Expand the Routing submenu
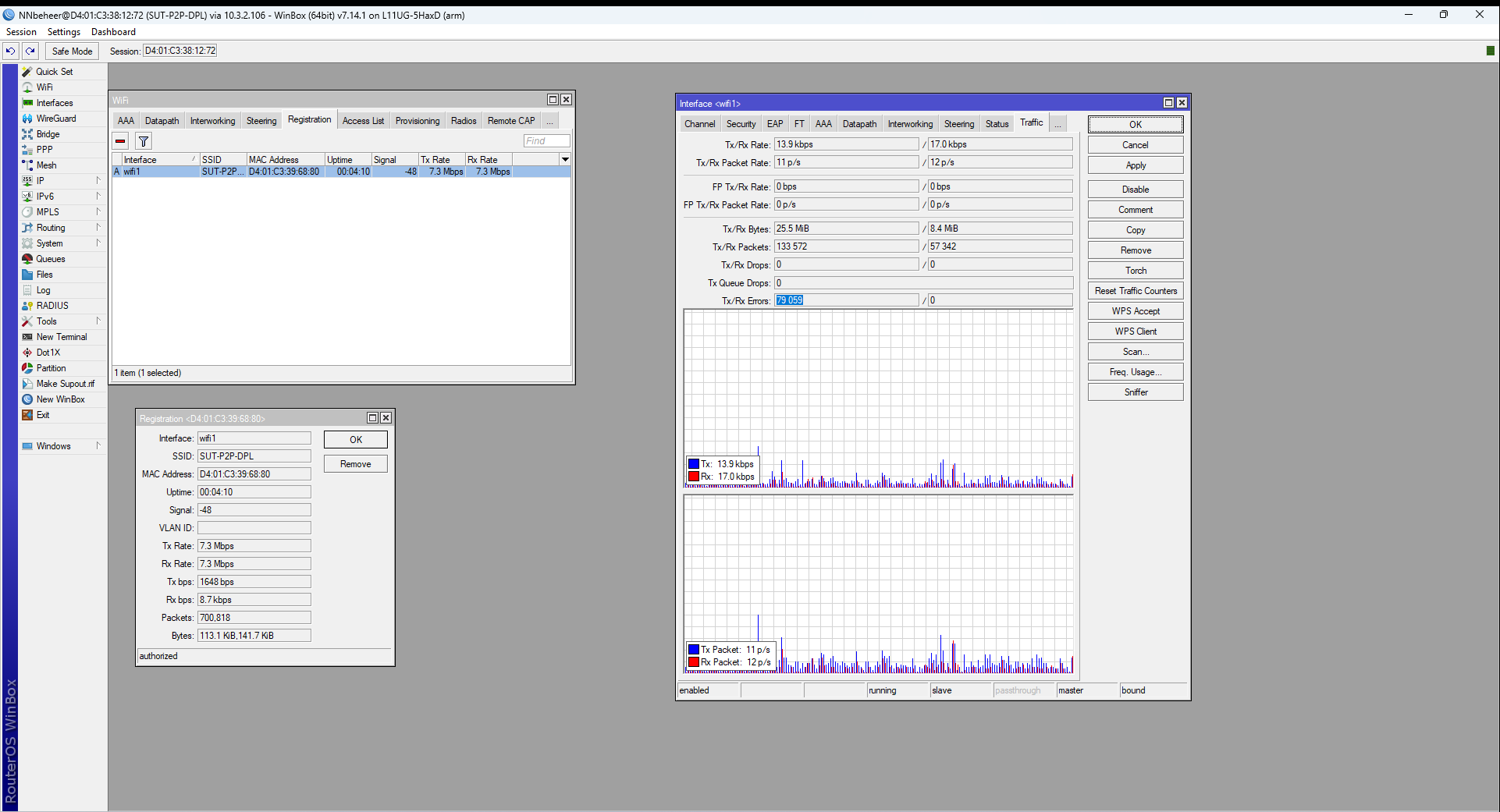Image resolution: width=1500 pixels, height=812 pixels. tap(50, 228)
